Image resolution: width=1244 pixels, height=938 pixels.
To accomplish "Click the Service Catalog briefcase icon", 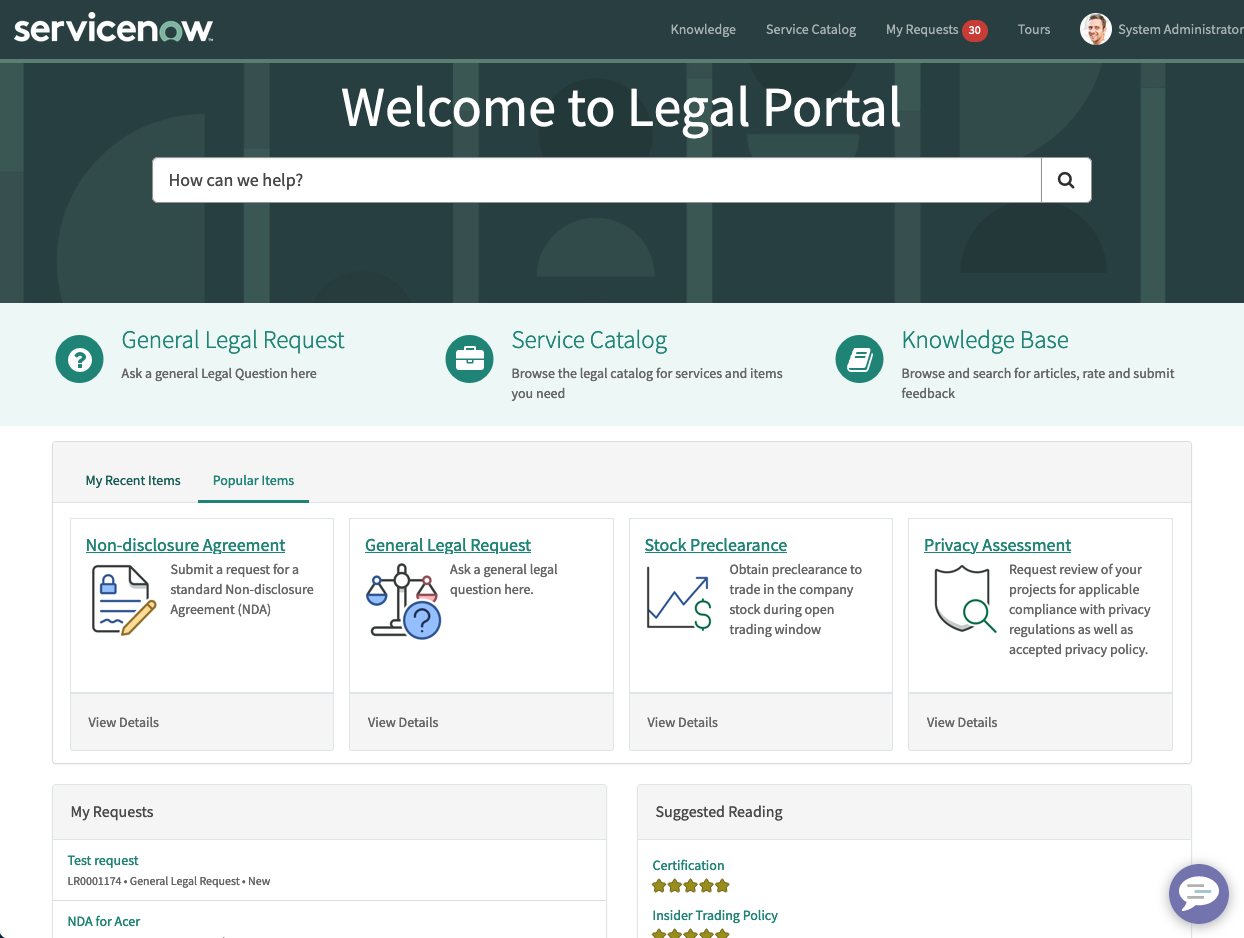I will [x=469, y=359].
